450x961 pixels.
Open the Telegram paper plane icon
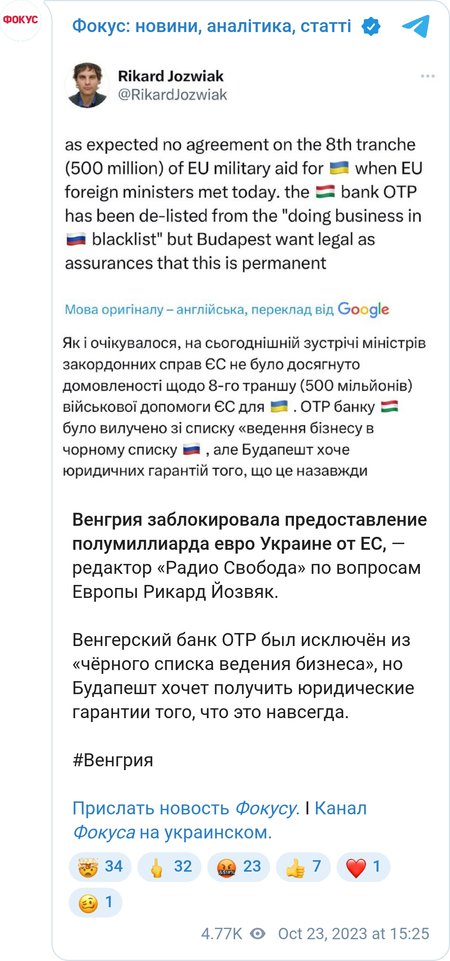pyautogui.click(x=416, y=26)
